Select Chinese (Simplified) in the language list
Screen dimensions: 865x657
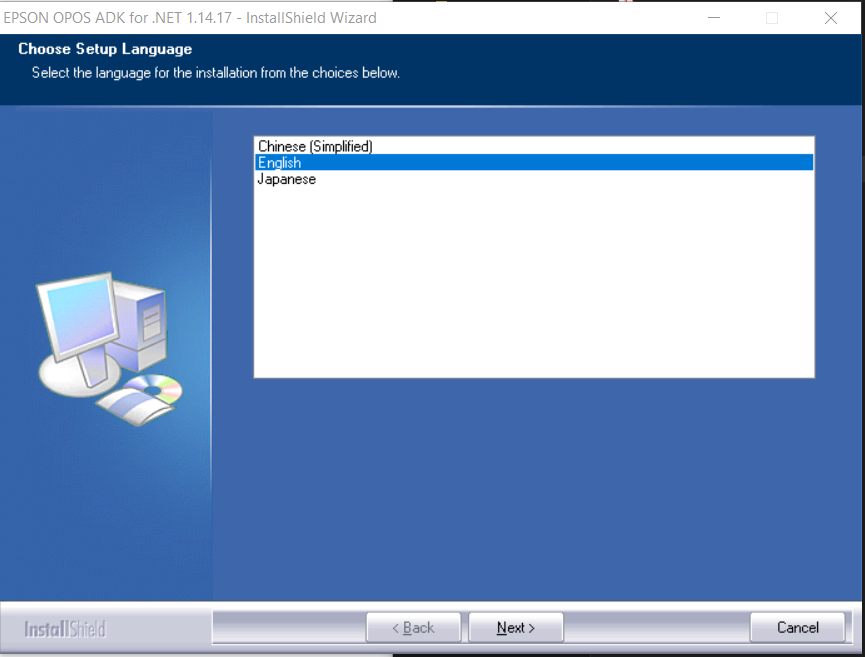coord(534,146)
